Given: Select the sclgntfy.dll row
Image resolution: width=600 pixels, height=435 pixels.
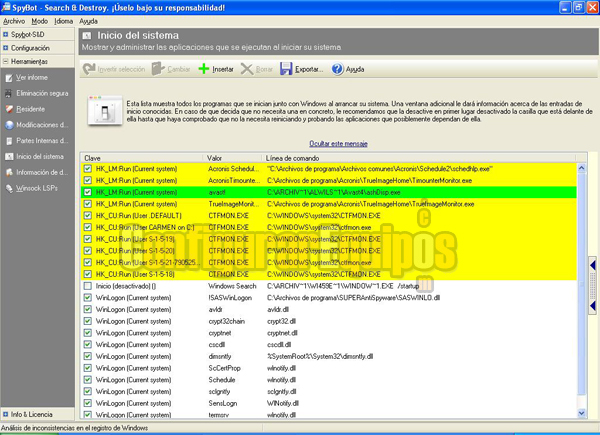Looking at the screenshot, I should pyautogui.click(x=329, y=391).
